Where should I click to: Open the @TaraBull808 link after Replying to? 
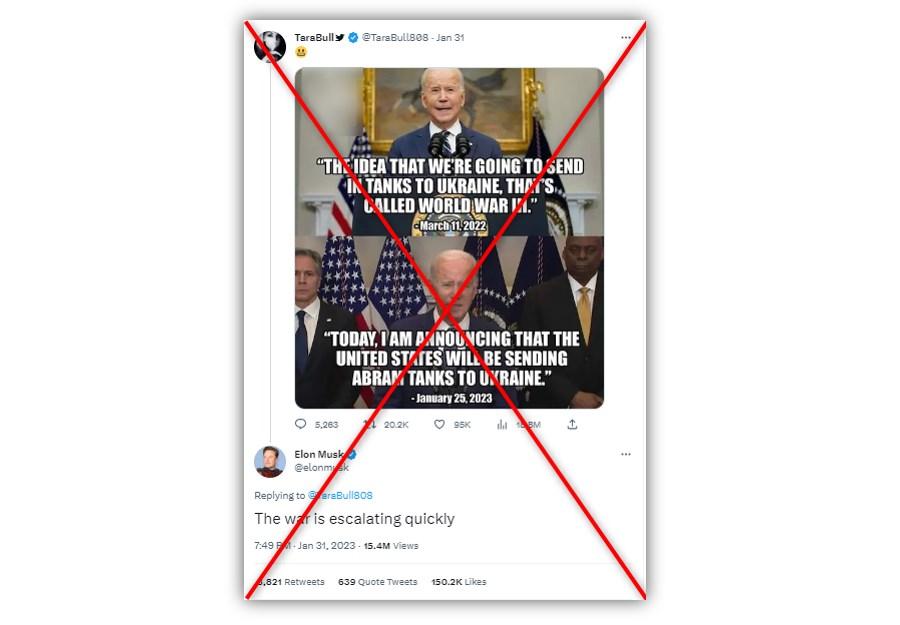tap(340, 495)
